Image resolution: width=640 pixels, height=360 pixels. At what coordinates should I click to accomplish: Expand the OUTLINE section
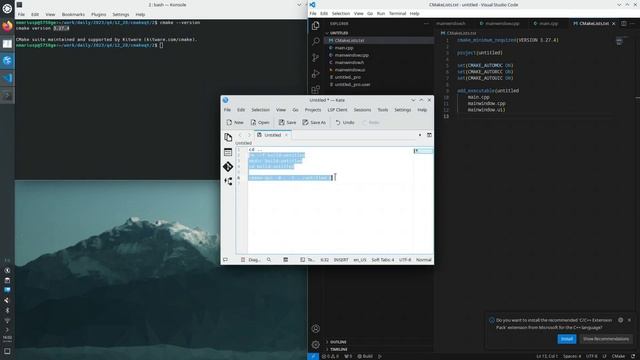(x=338, y=342)
